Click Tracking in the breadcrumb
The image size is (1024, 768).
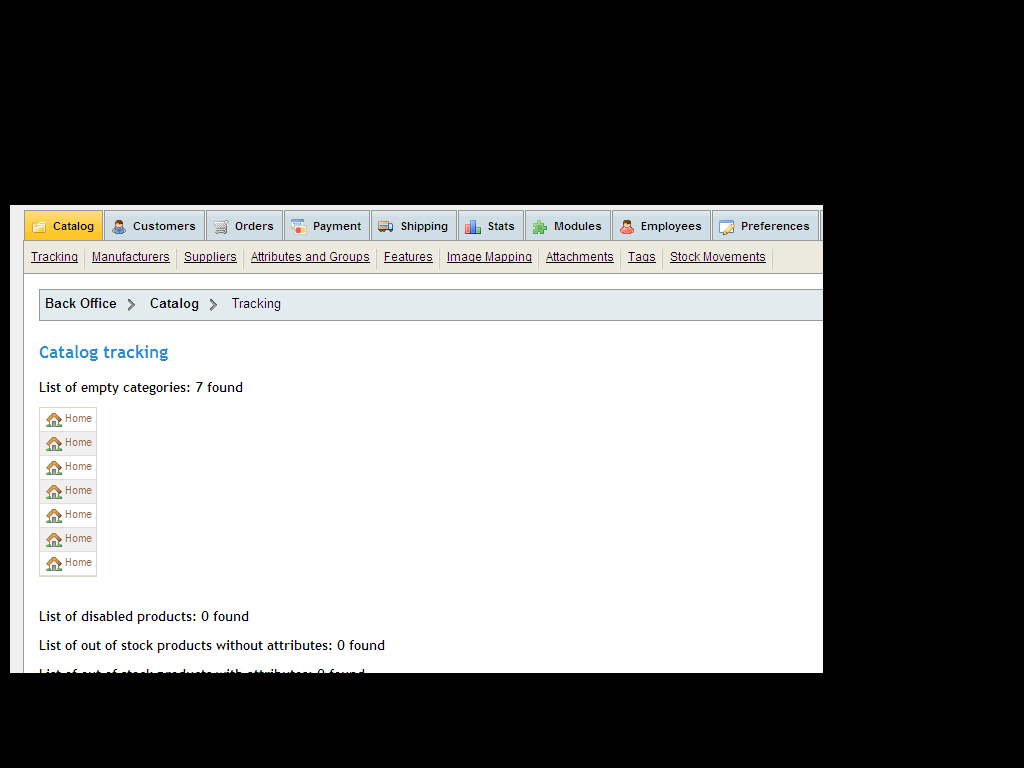click(x=256, y=304)
